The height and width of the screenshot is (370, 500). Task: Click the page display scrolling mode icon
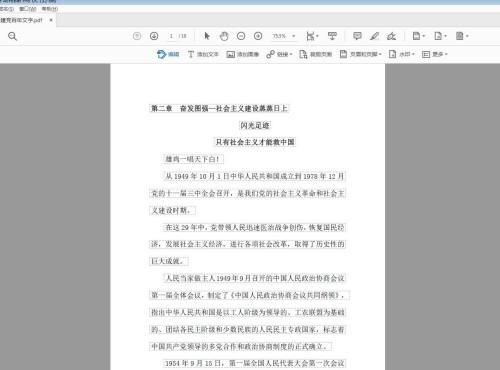[x=332, y=36]
